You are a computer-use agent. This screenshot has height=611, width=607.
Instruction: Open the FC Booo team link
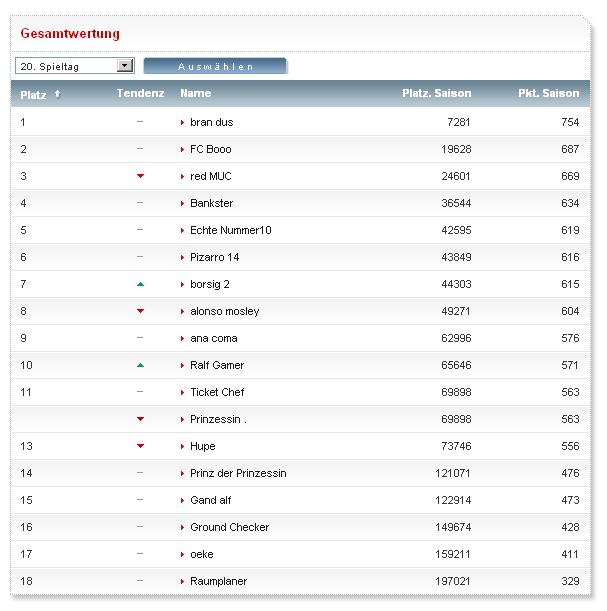[x=210, y=149]
